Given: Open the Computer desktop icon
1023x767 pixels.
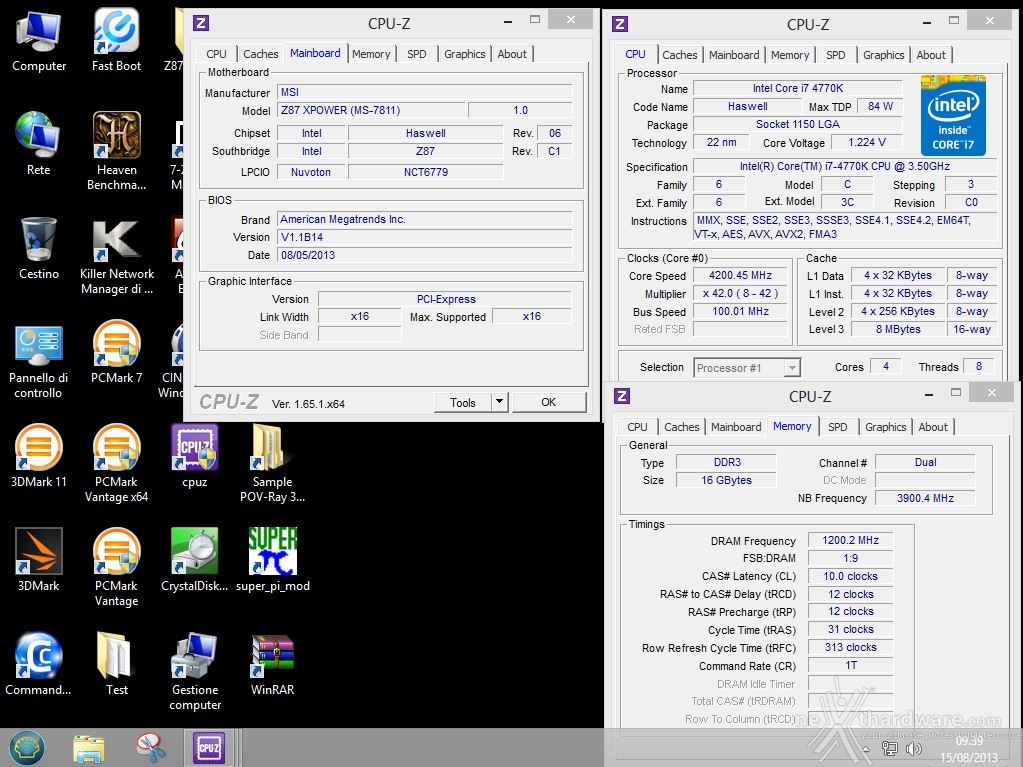Looking at the screenshot, I should point(38,41).
